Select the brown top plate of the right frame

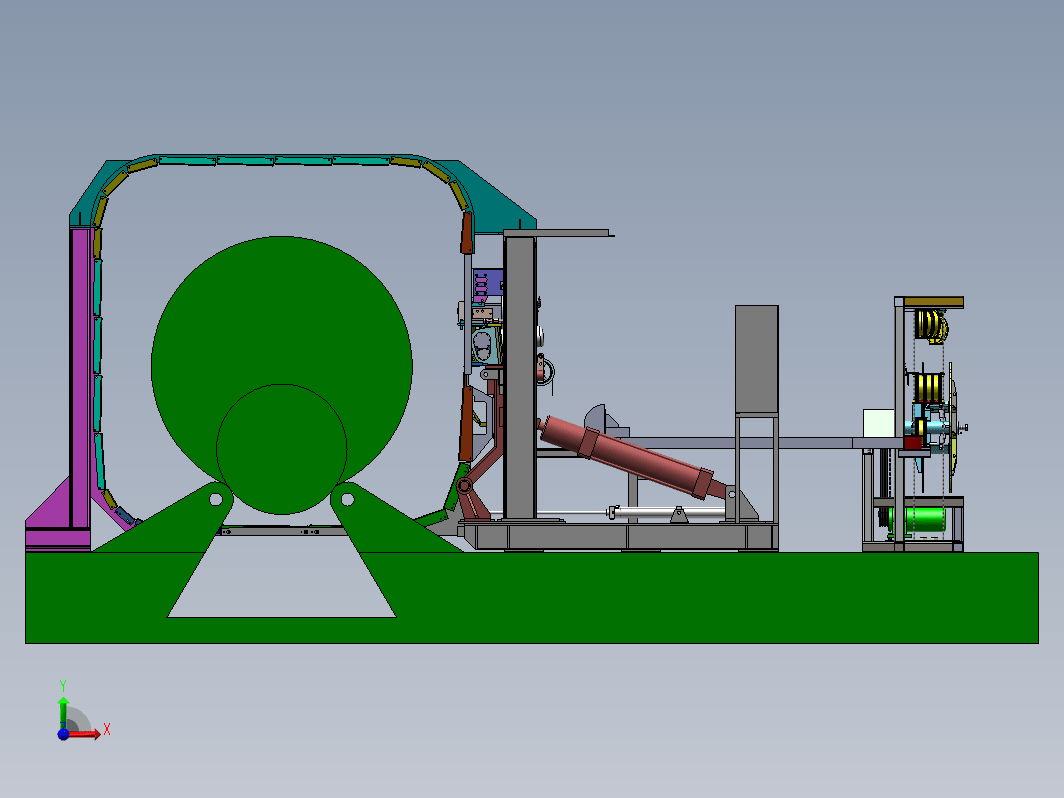click(x=933, y=302)
